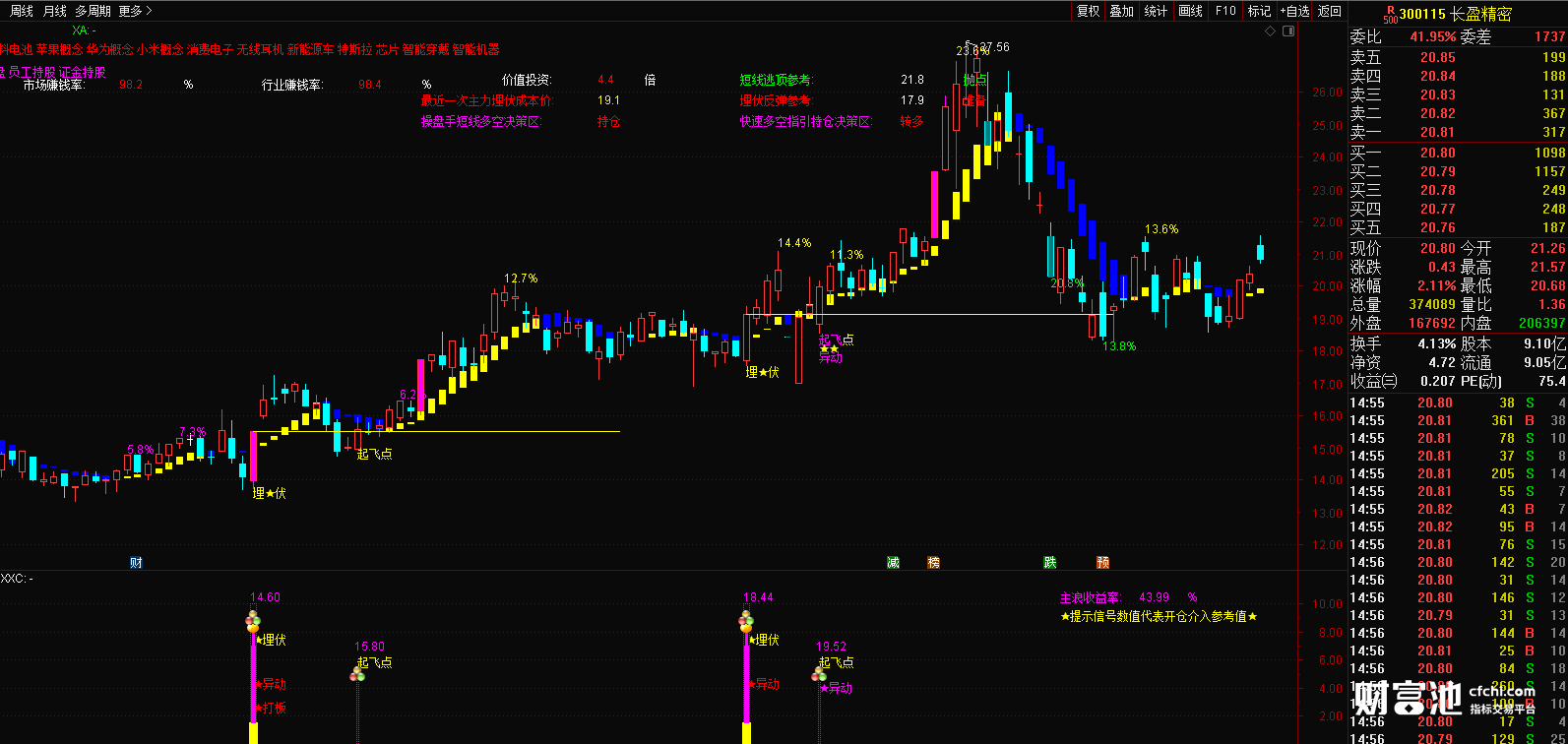Open the 复权 adjustment dropdown
The height and width of the screenshot is (744, 1568).
click(1088, 11)
